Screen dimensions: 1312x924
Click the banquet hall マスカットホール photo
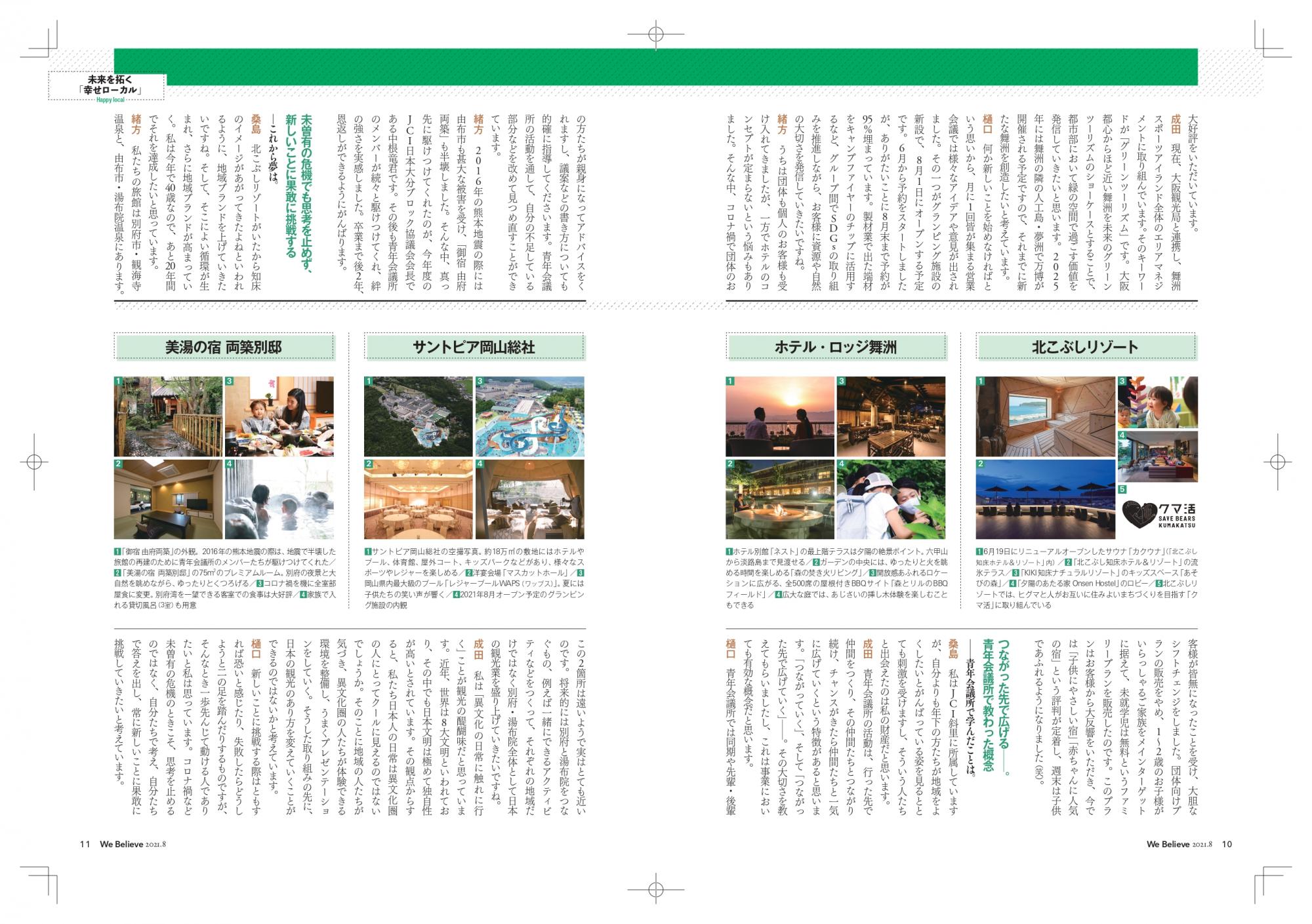[x=417, y=499]
